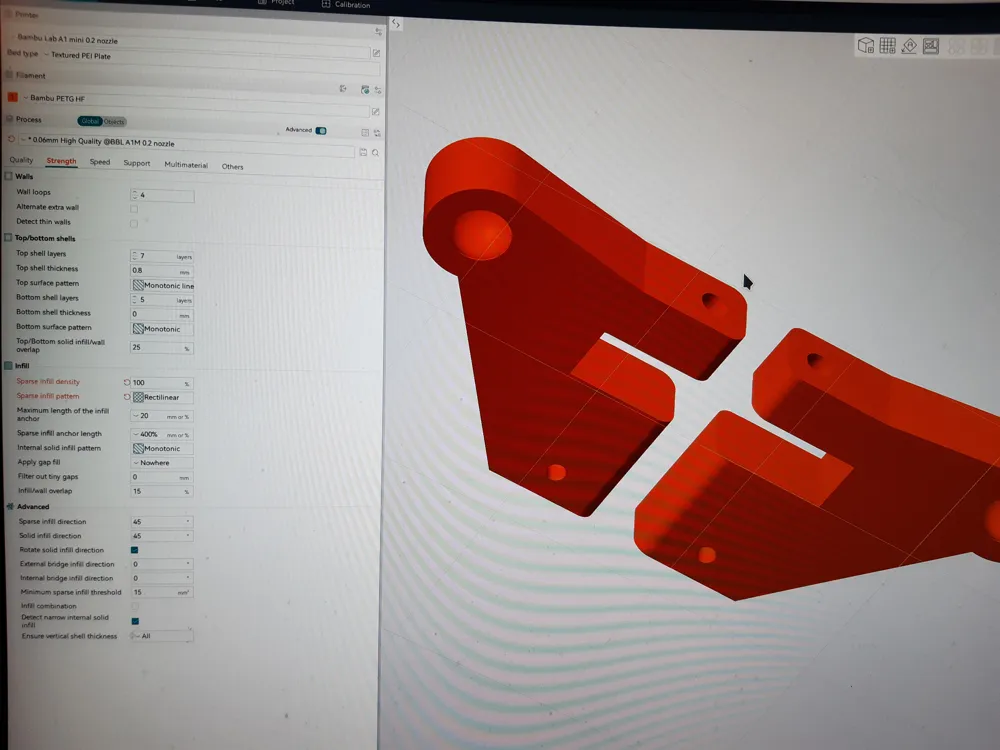Screen dimensions: 1000x750
Task: Click Filter out tiny gaps field
Action: pyautogui.click(x=162, y=477)
